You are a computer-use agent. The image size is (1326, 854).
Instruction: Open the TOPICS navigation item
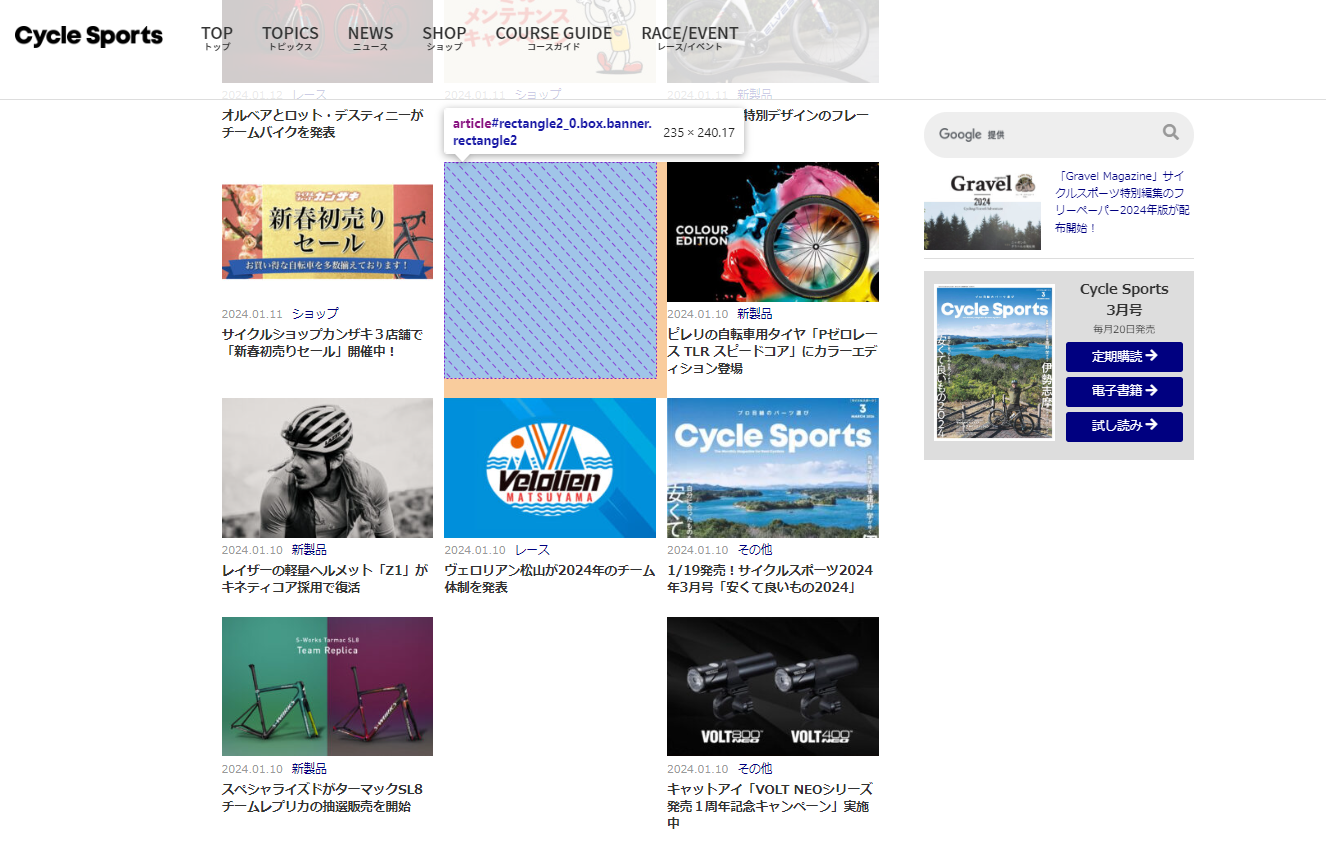click(x=290, y=39)
